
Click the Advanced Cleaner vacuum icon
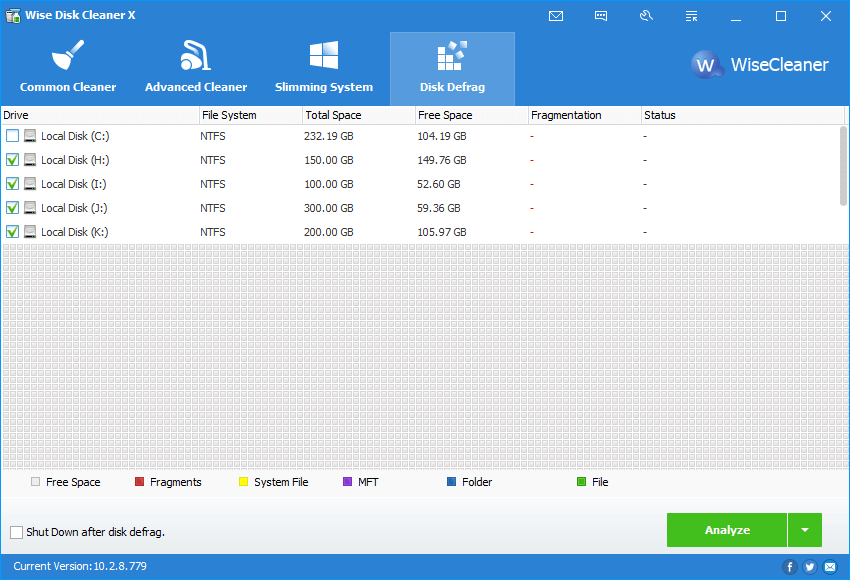pos(195,55)
